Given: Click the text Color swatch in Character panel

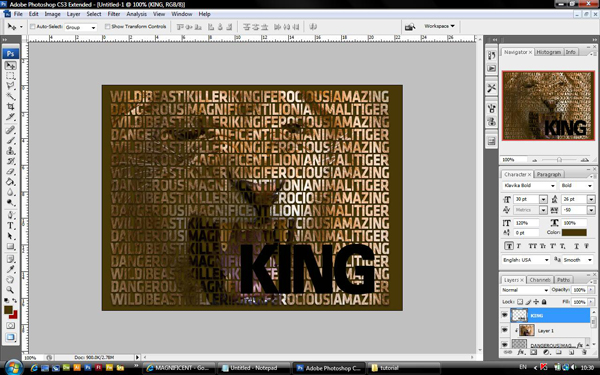Looking at the screenshot, I should click(574, 233).
